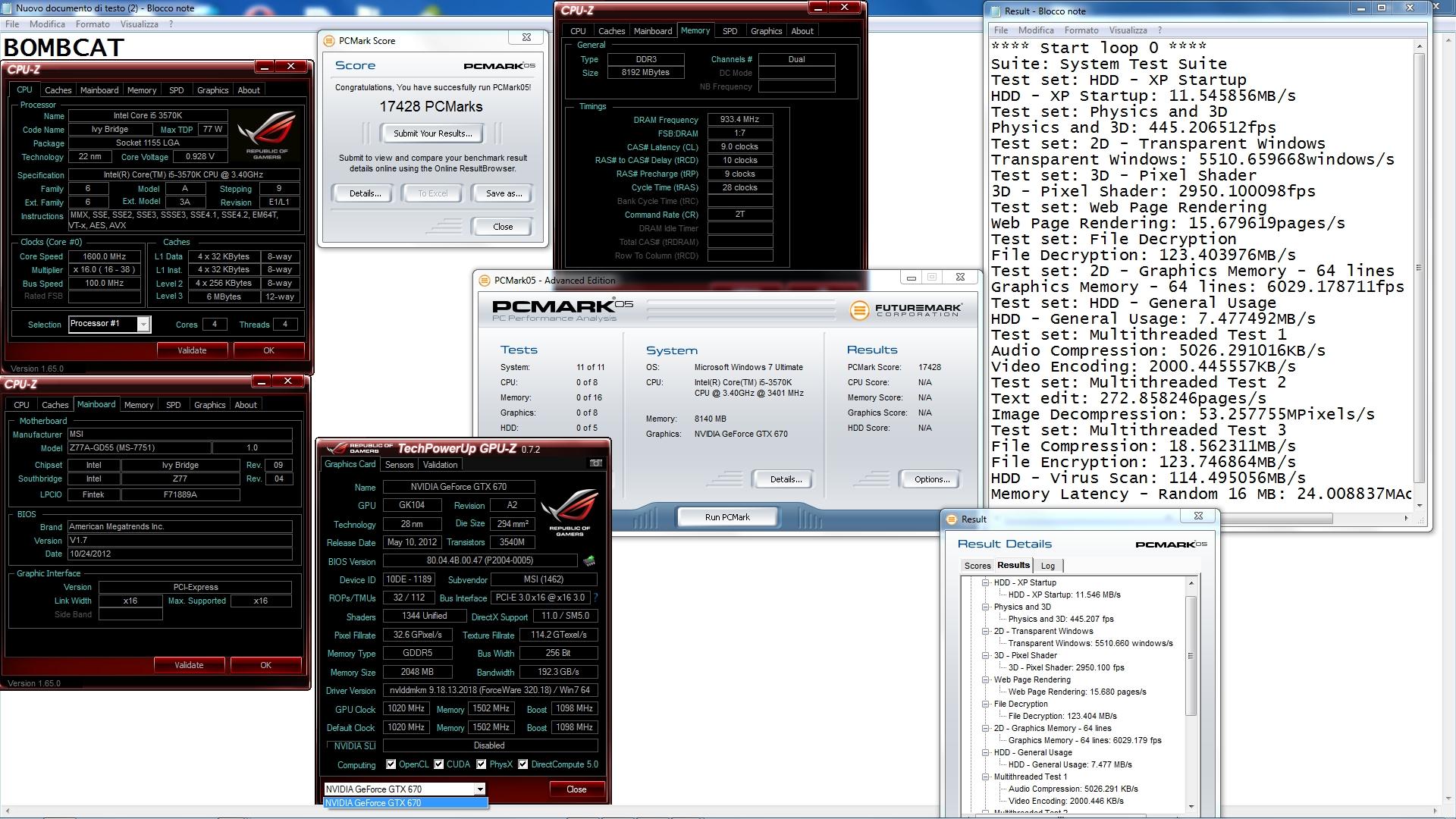The image size is (1456, 819).
Task: Click the Run PCMark button
Action: coord(727,517)
